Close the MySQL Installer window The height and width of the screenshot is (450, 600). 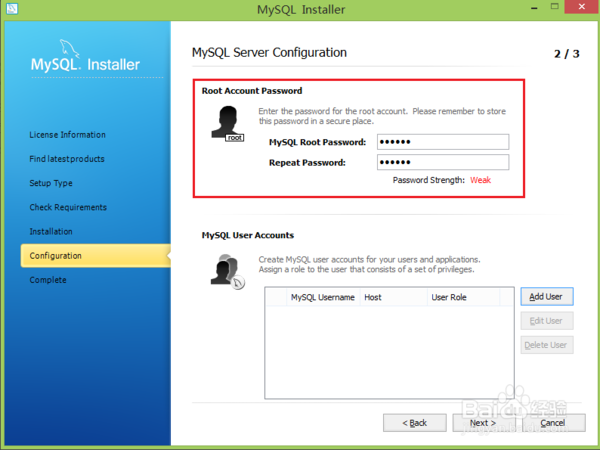(582, 7)
